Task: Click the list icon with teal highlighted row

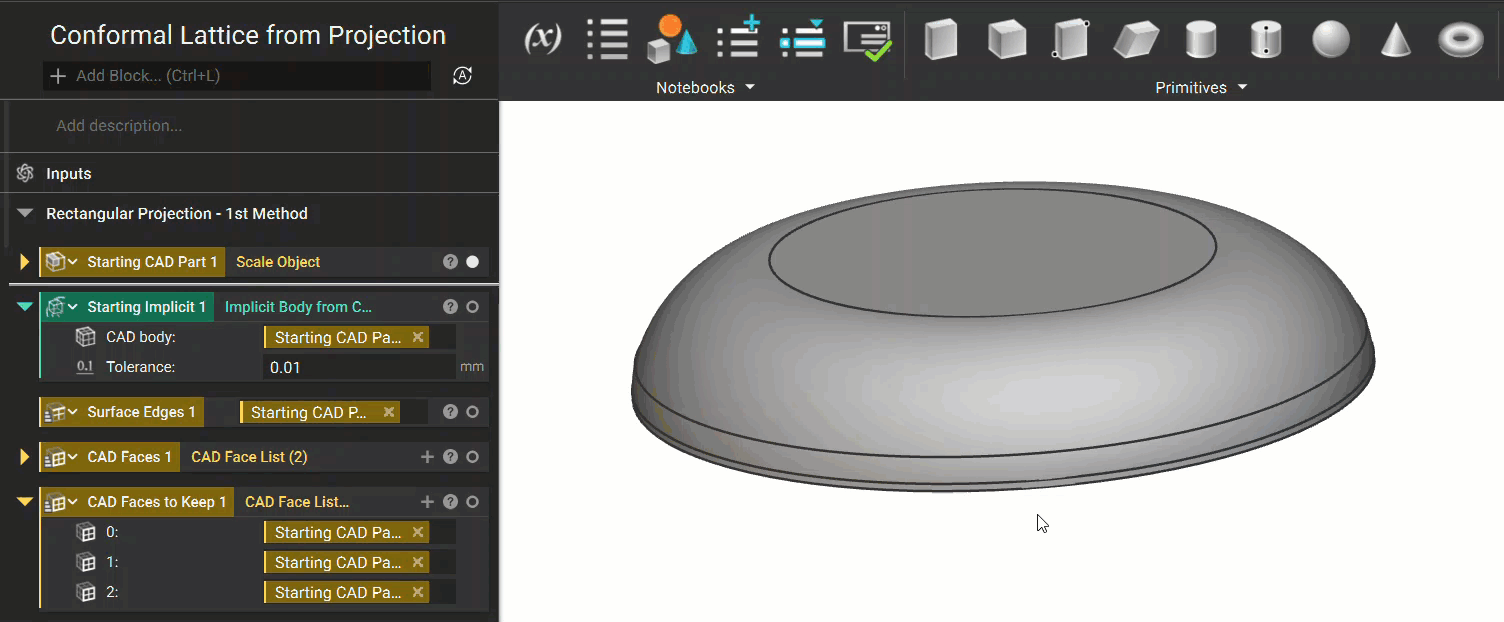Action: [x=802, y=39]
